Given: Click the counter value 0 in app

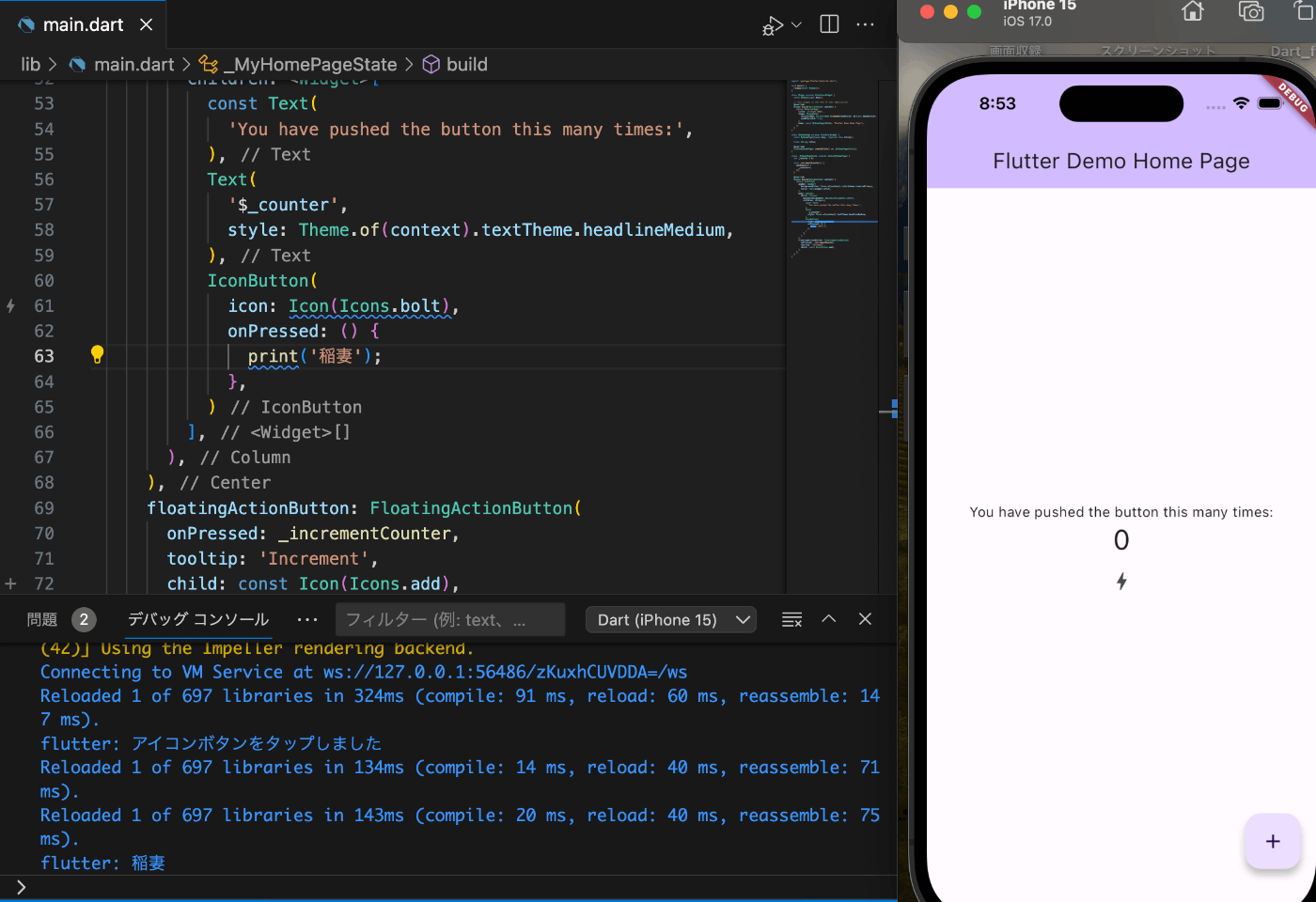Looking at the screenshot, I should click(1121, 540).
